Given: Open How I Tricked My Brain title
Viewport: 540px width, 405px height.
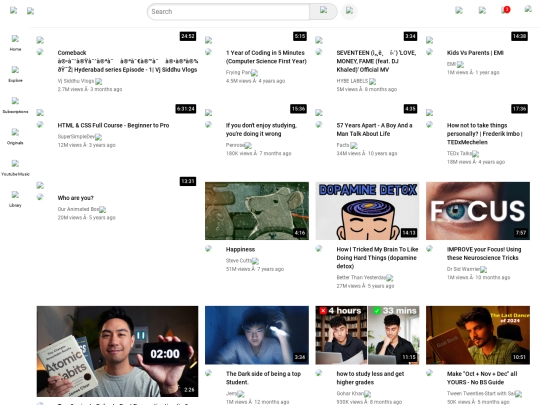Looking at the screenshot, I should (377, 258).
